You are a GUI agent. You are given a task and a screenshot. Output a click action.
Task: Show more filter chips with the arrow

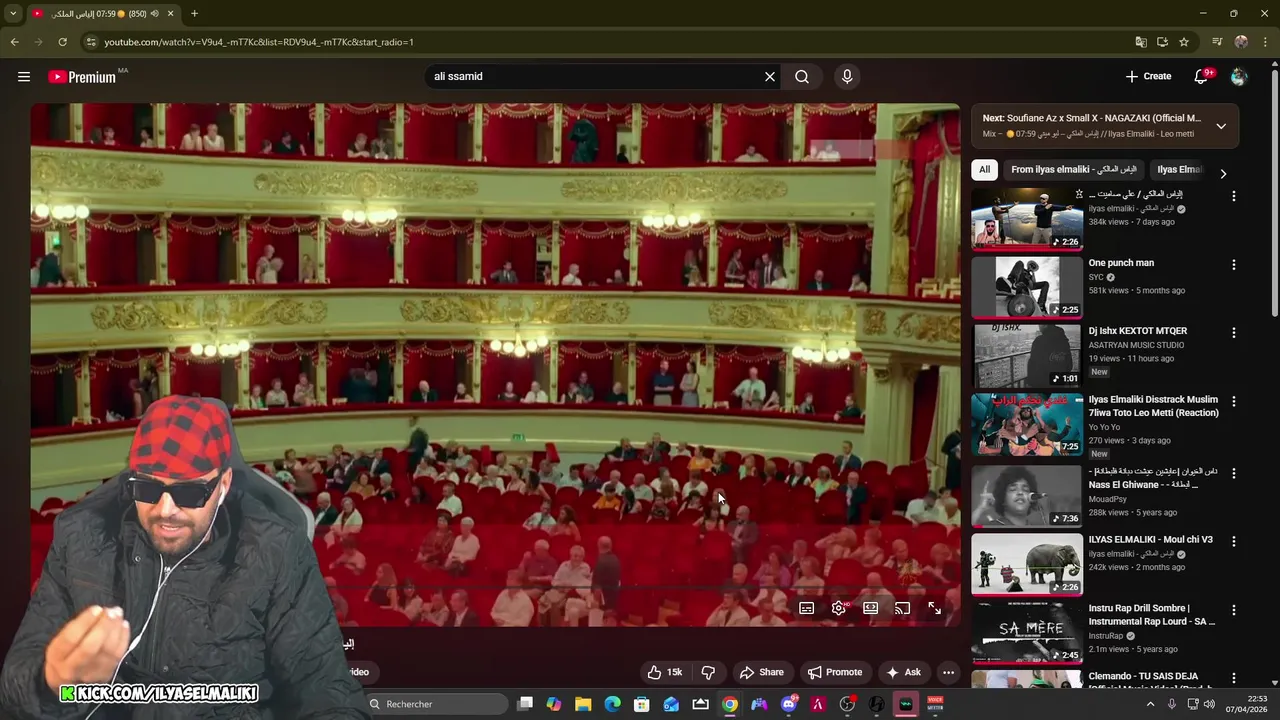(x=1222, y=173)
